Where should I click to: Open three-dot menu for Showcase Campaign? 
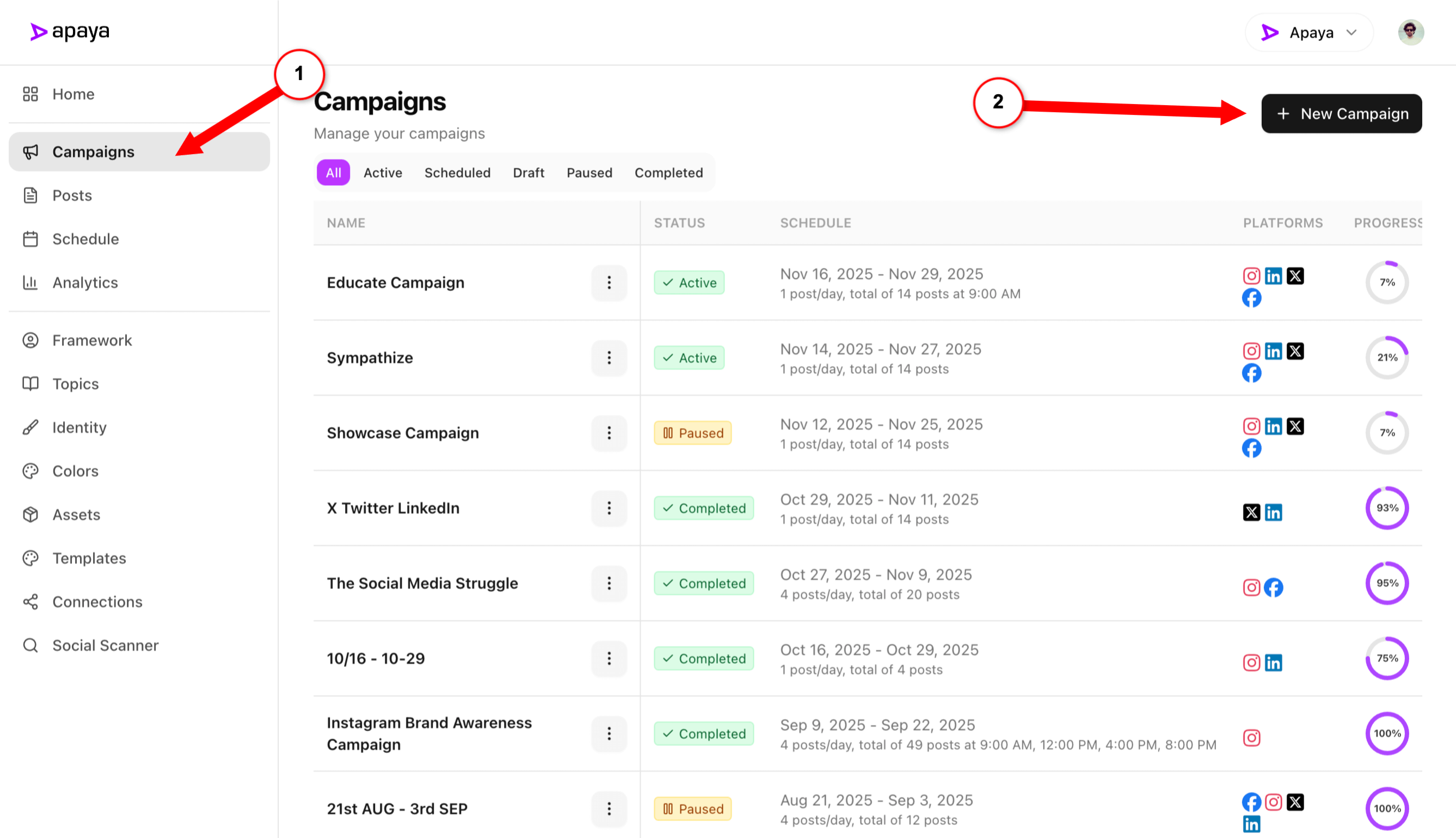[609, 433]
